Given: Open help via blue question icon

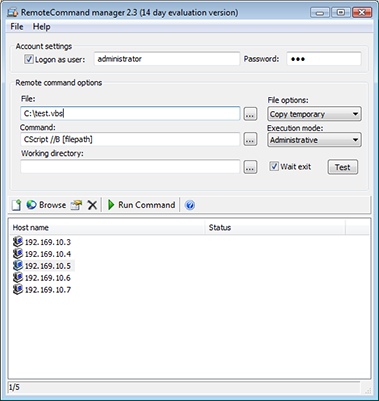Looking at the screenshot, I should (x=190, y=205).
